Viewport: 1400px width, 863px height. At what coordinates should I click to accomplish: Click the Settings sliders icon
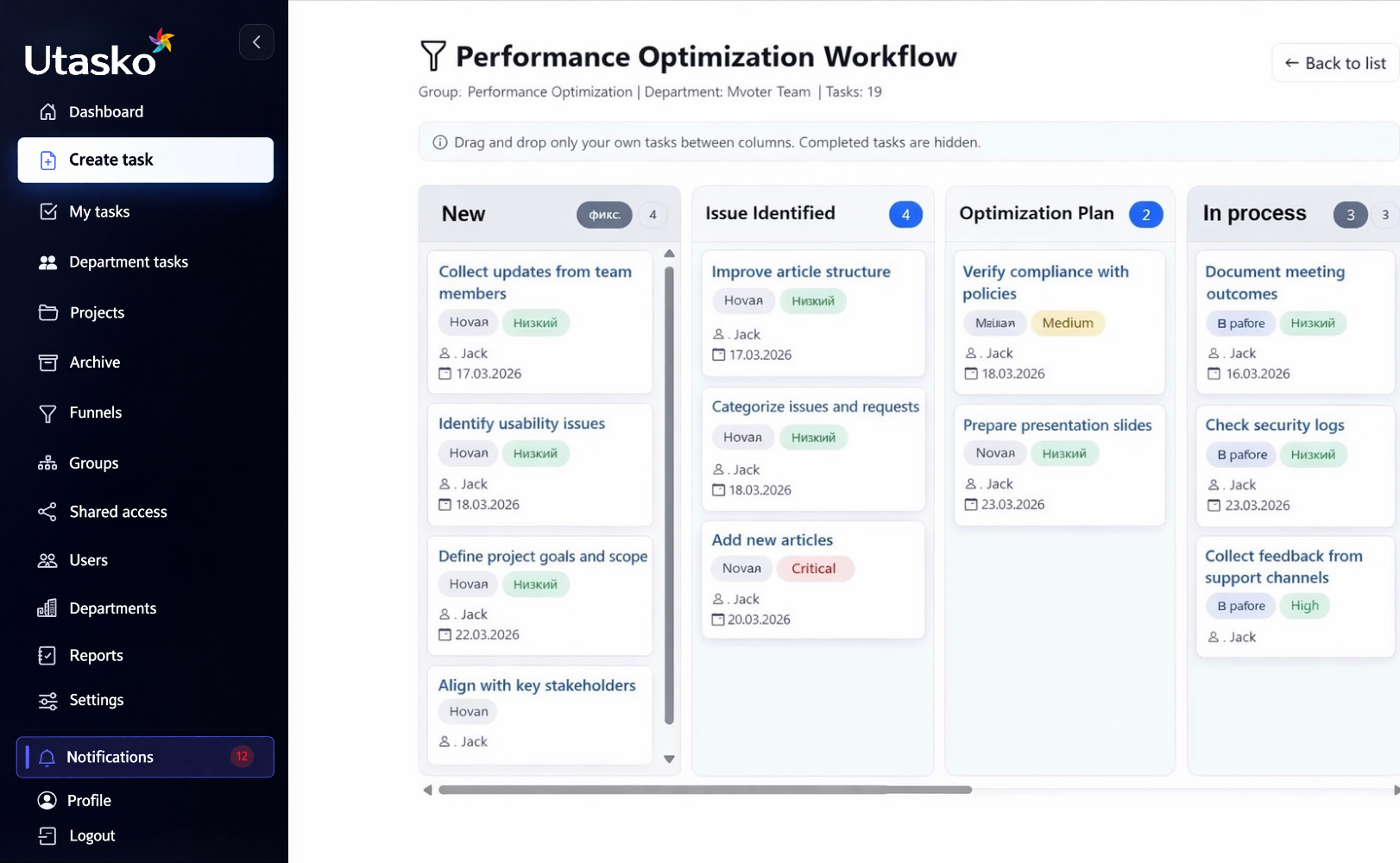(x=48, y=700)
